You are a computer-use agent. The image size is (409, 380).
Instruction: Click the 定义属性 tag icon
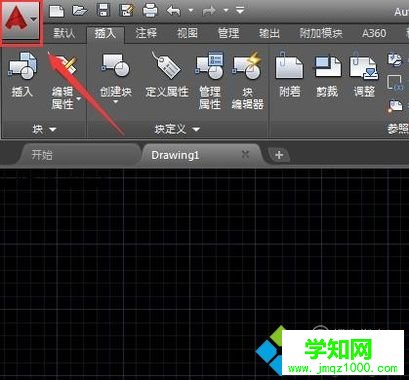166,65
